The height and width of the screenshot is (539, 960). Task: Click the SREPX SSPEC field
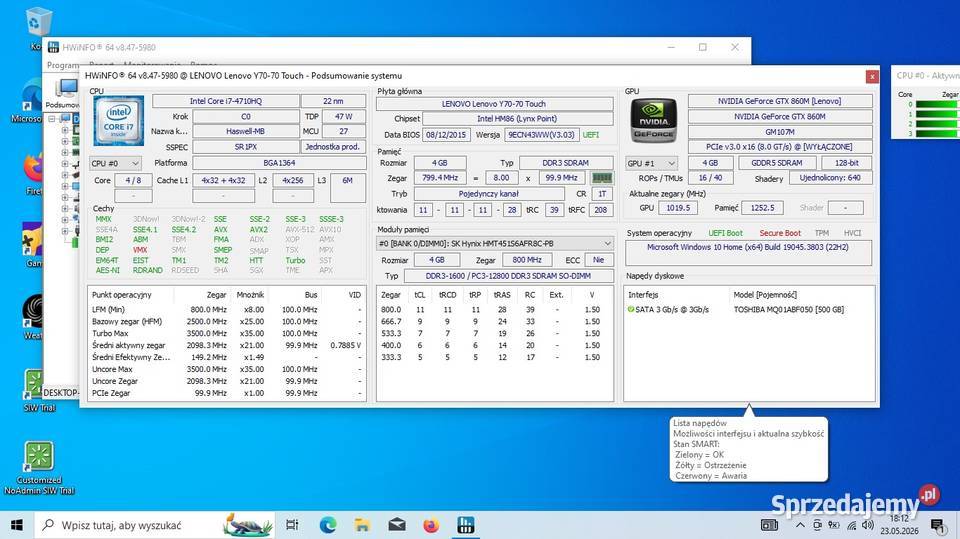click(246, 147)
